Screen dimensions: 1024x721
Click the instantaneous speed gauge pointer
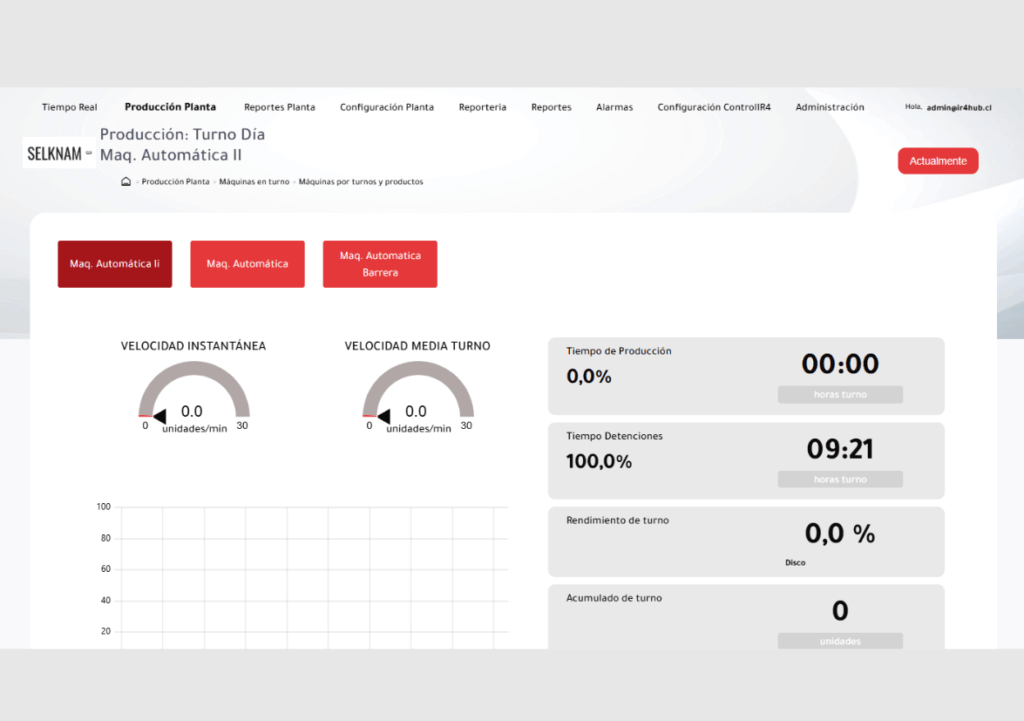tap(160, 411)
